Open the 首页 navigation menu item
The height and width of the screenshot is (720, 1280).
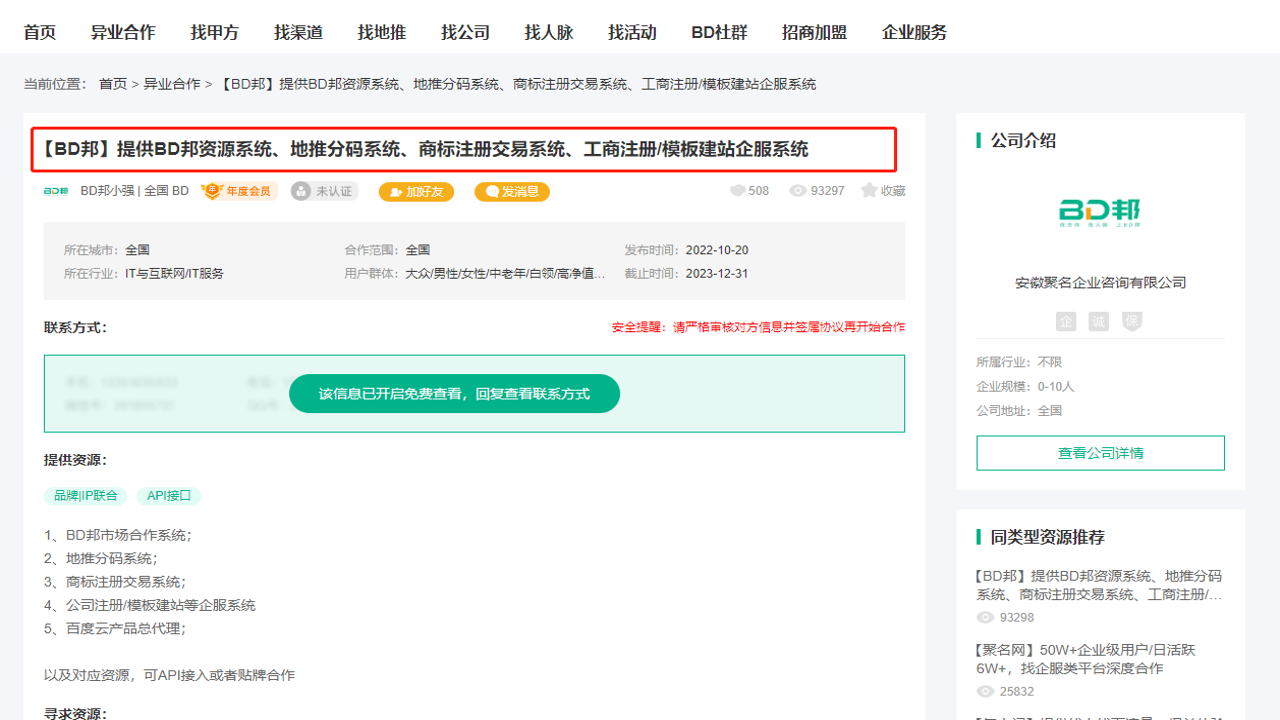[x=40, y=32]
